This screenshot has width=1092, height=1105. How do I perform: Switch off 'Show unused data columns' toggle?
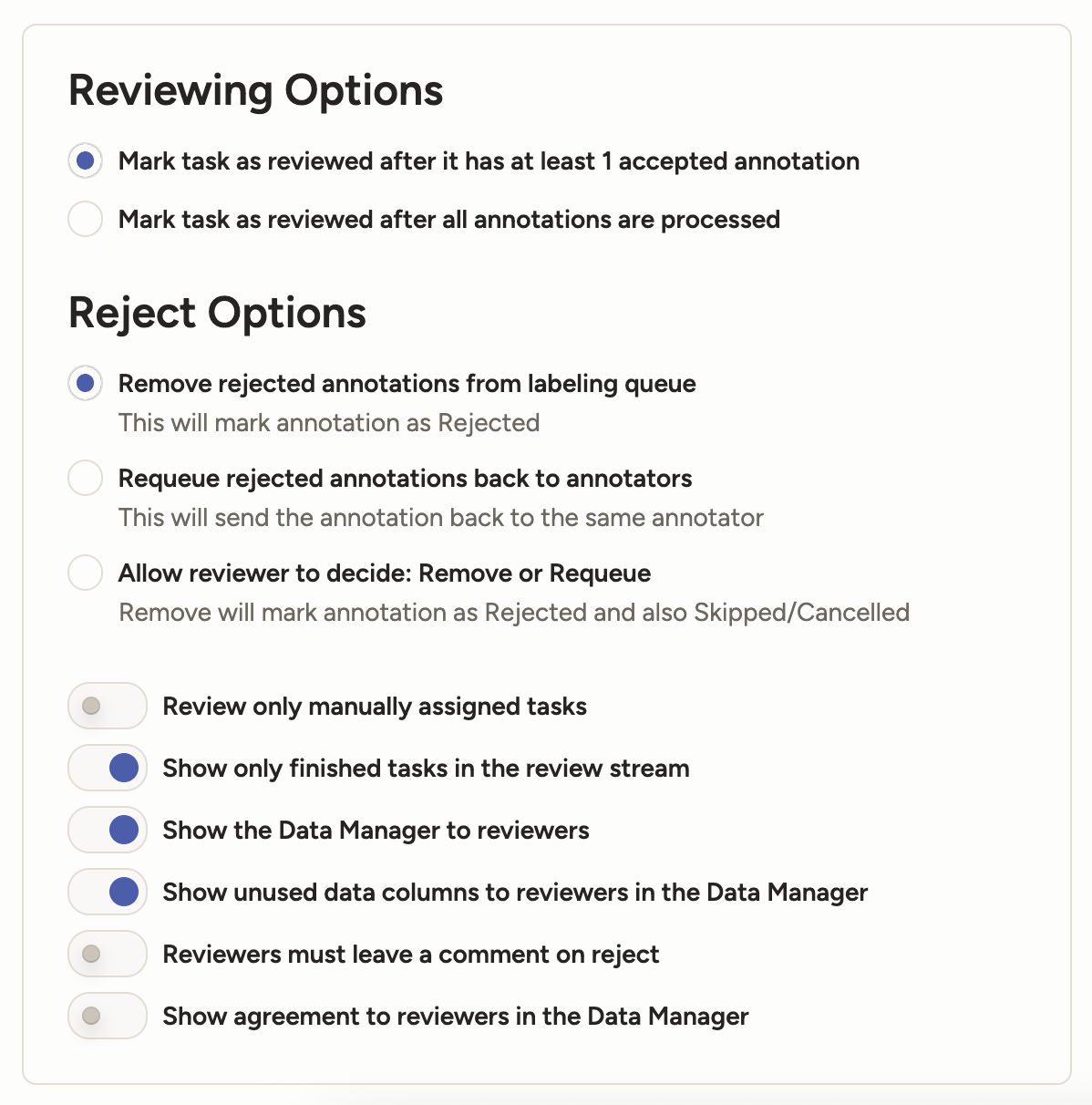(x=108, y=893)
